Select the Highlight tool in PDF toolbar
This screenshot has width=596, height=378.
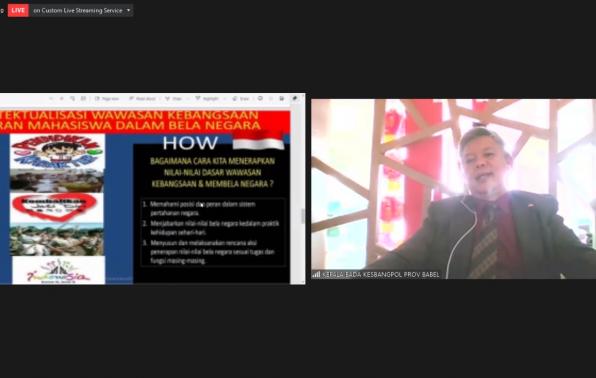207,98
